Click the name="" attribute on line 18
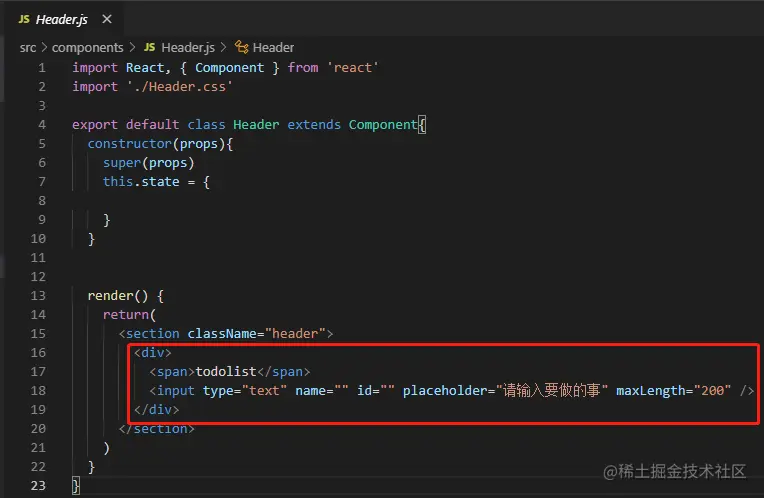The width and height of the screenshot is (764, 498). tap(322, 391)
